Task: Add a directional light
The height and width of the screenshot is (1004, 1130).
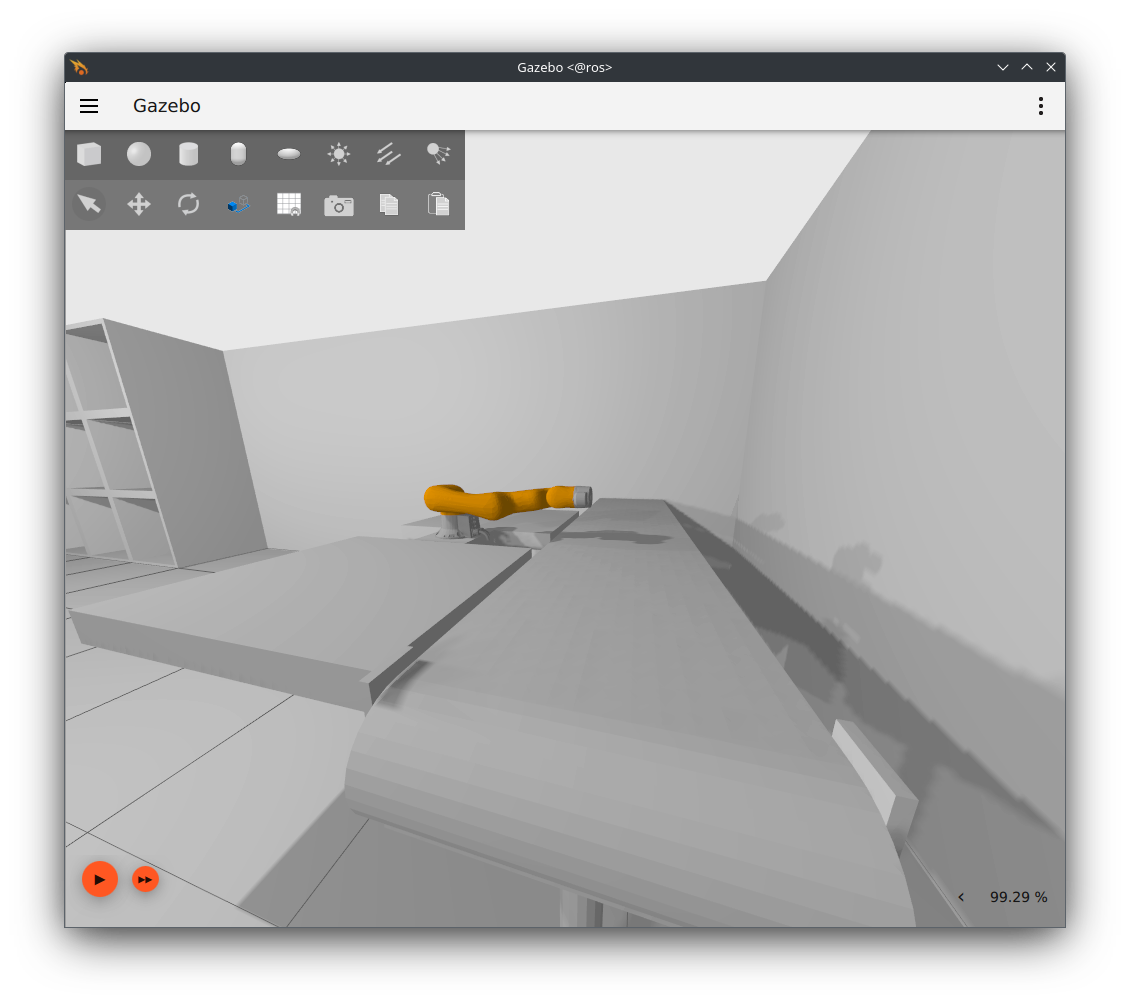Action: [x=389, y=154]
